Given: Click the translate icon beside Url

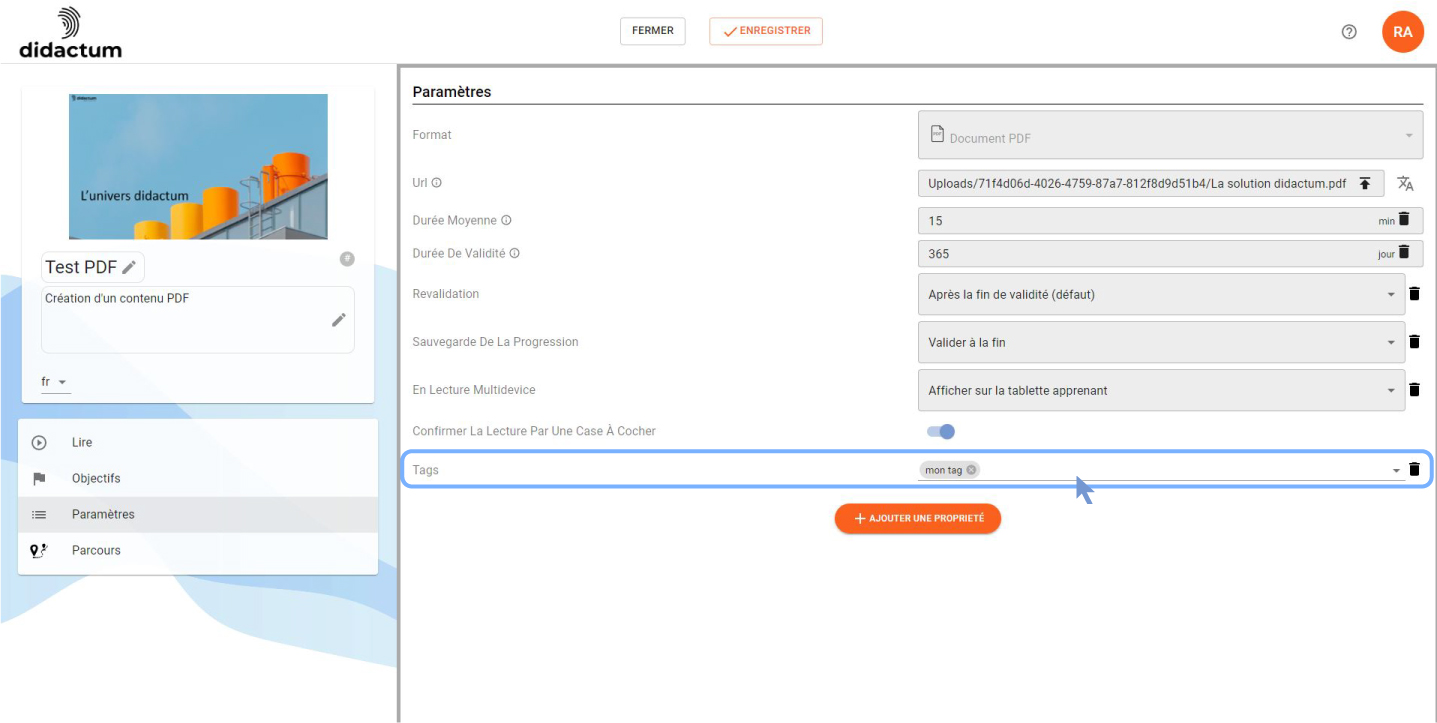Looking at the screenshot, I should point(1405,184).
